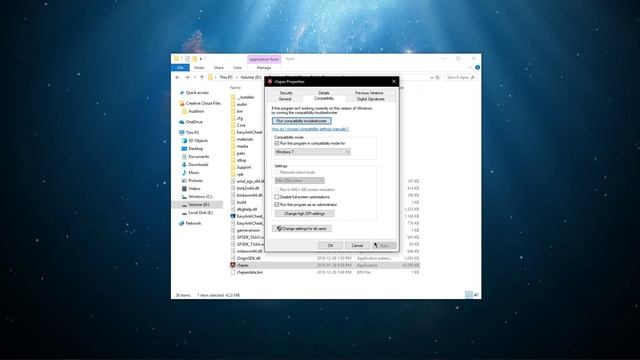Screen dimensions: 640x360
Task: Click the Search Apex field
Action: click(x=460, y=77)
